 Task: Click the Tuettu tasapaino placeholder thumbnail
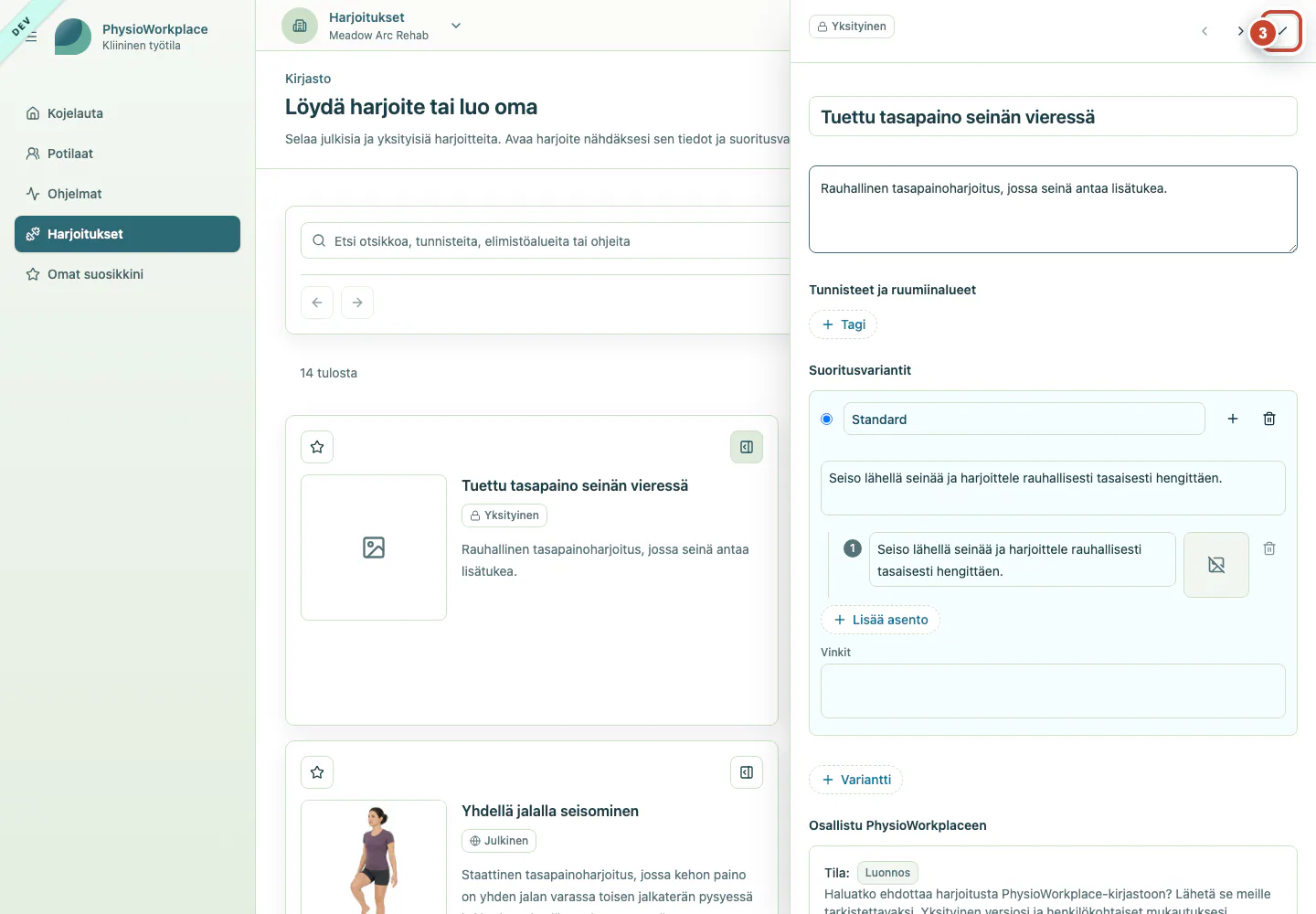click(x=374, y=547)
